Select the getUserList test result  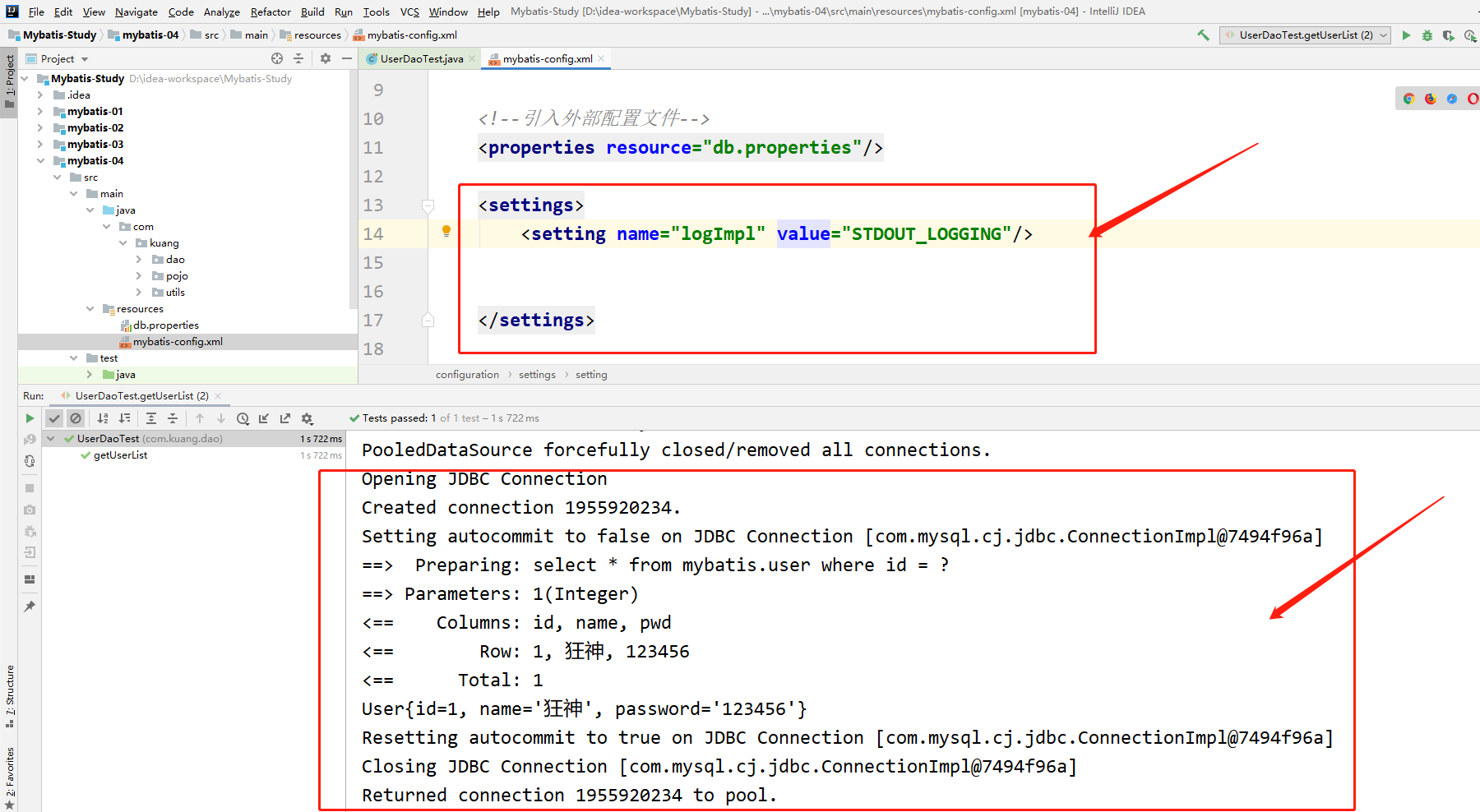(120, 455)
